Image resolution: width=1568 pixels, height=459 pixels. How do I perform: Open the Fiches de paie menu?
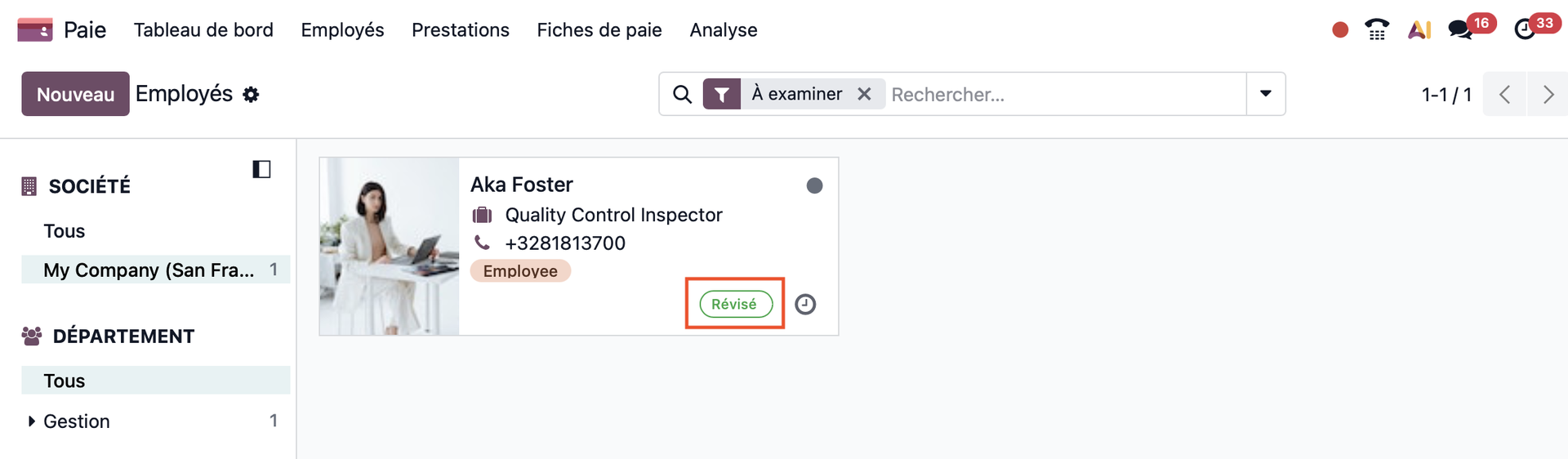pos(599,30)
